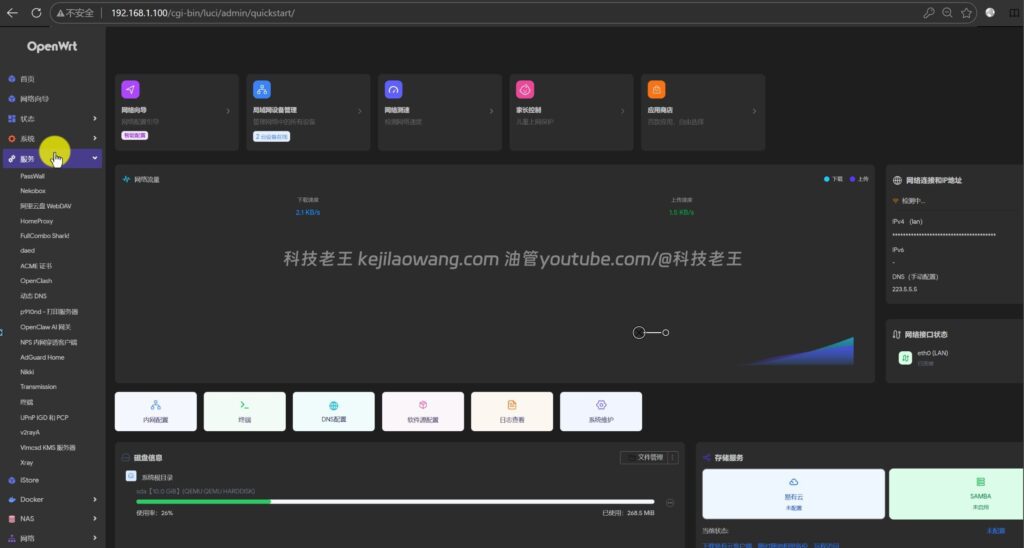Open PassWall under services
1024x548 pixels.
(x=32, y=176)
